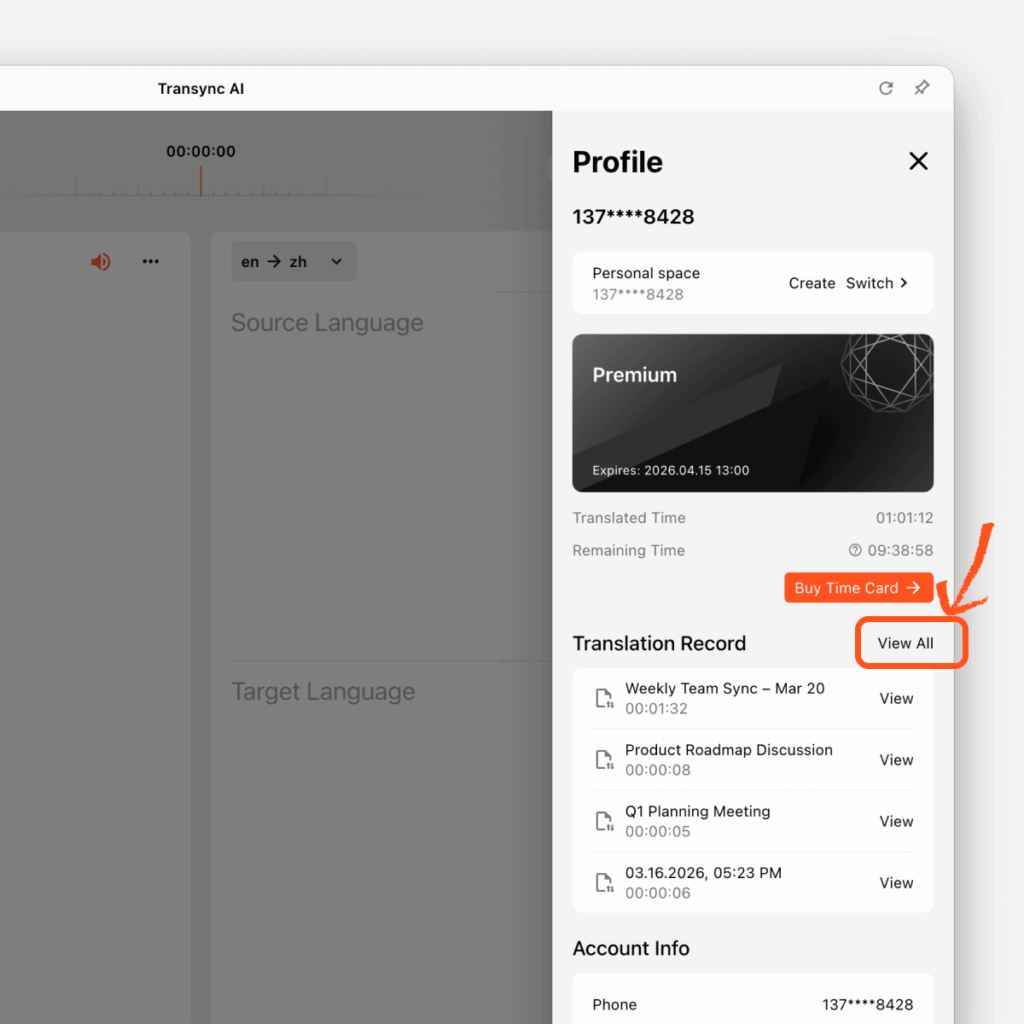Image resolution: width=1024 pixels, height=1024 pixels.
Task: Click the document icon for Q1 Planning Meeting
Action: pyautogui.click(x=604, y=820)
